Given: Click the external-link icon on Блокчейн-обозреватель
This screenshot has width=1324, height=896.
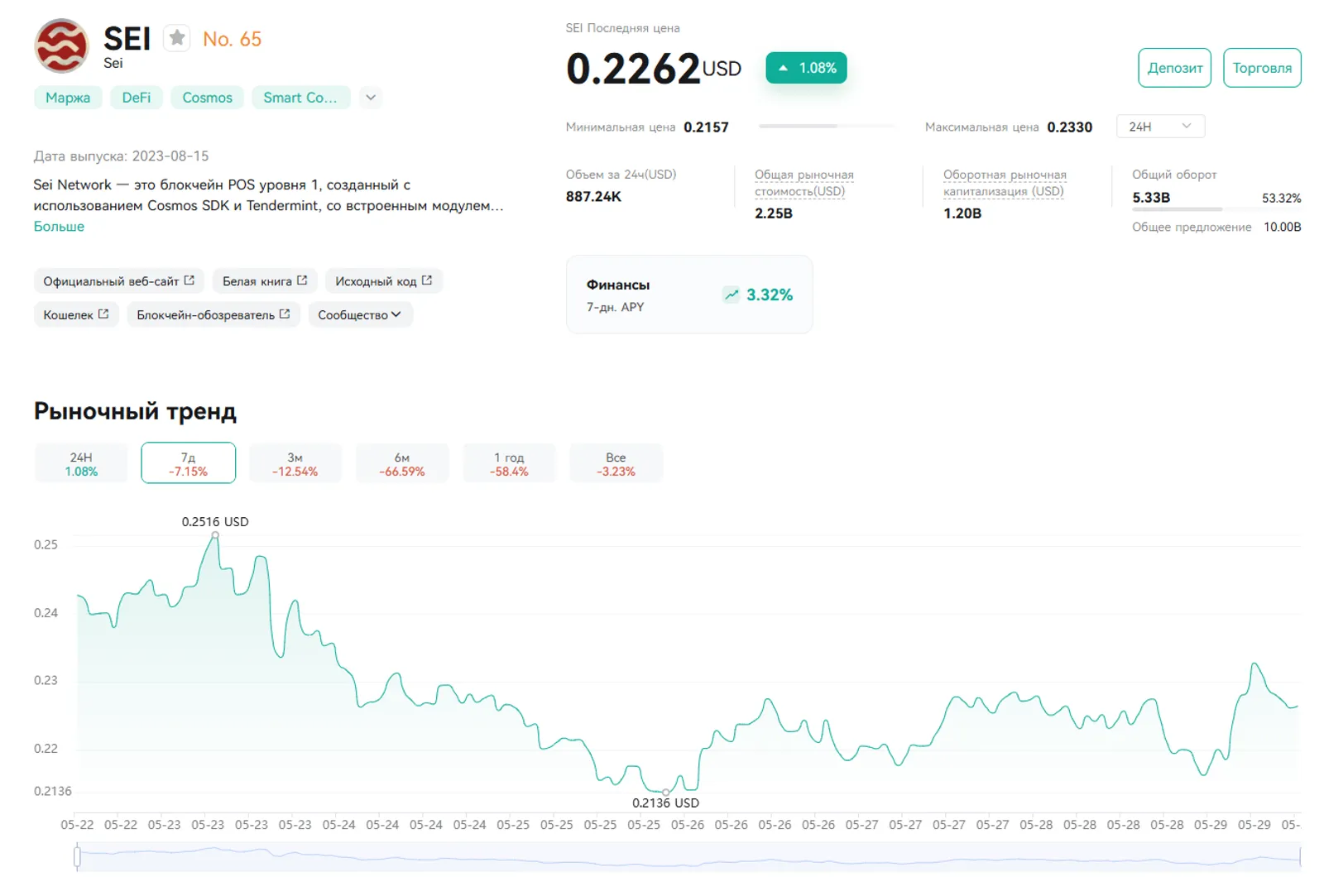Looking at the screenshot, I should (285, 314).
